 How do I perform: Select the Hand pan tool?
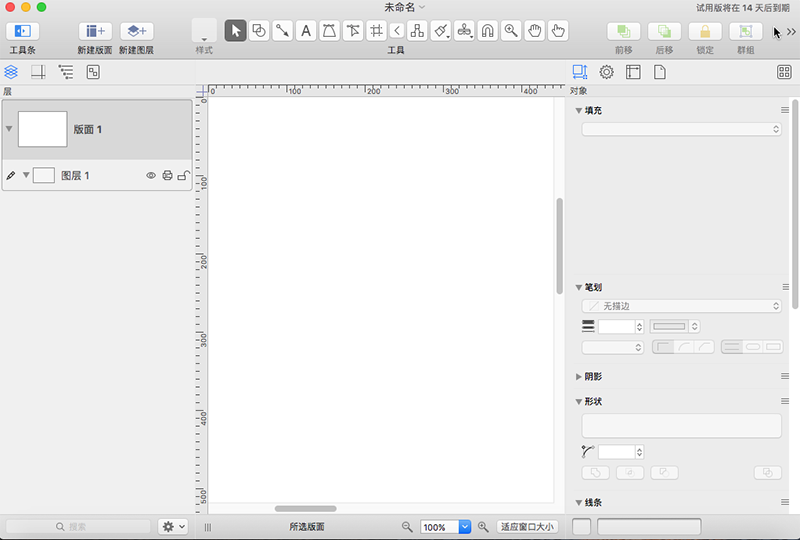(x=534, y=31)
